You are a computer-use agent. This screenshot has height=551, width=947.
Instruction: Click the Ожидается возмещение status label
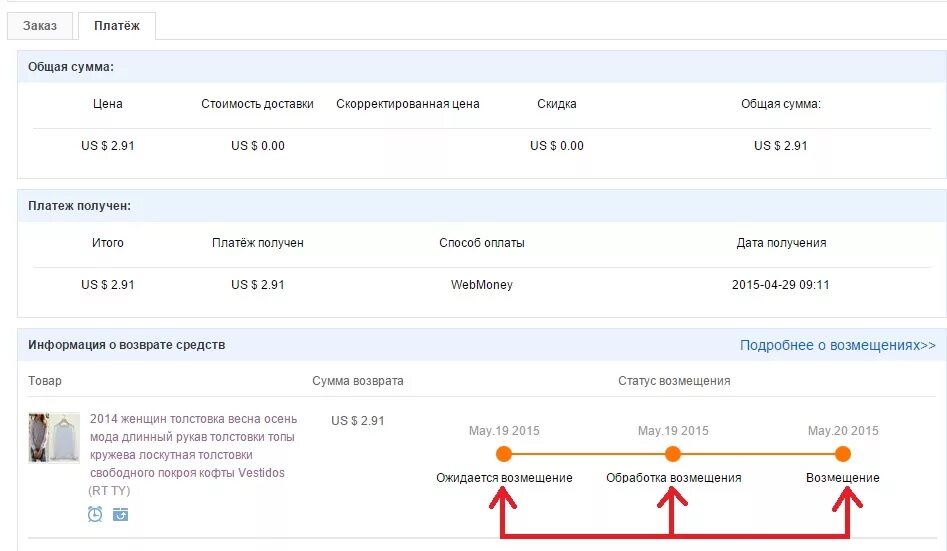click(x=504, y=478)
